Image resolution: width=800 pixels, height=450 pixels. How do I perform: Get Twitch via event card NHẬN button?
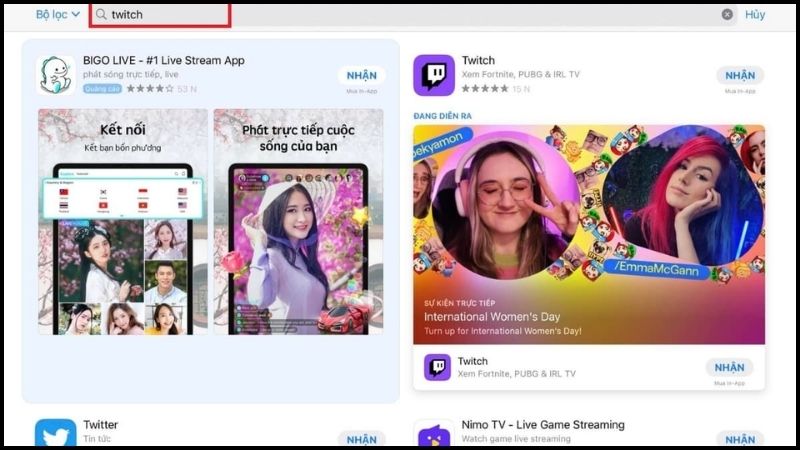tap(729, 367)
